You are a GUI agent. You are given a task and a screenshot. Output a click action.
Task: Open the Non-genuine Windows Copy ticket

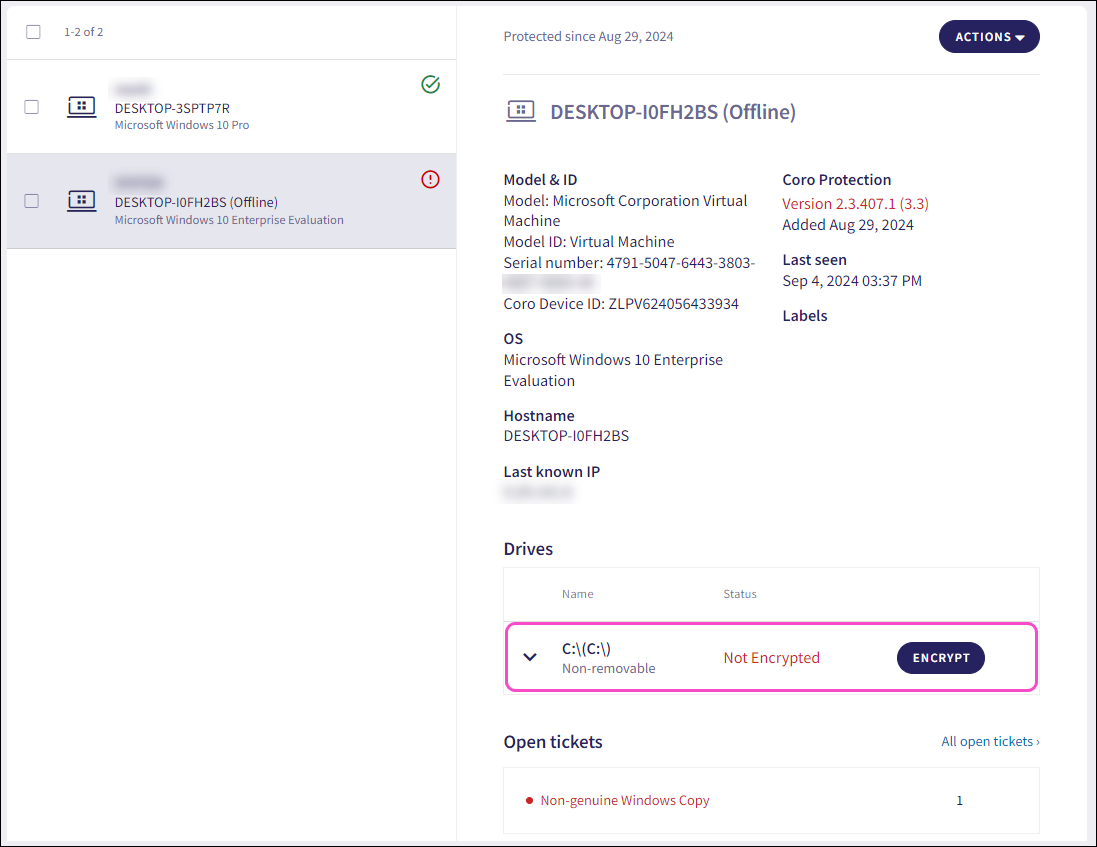pyautogui.click(x=625, y=801)
